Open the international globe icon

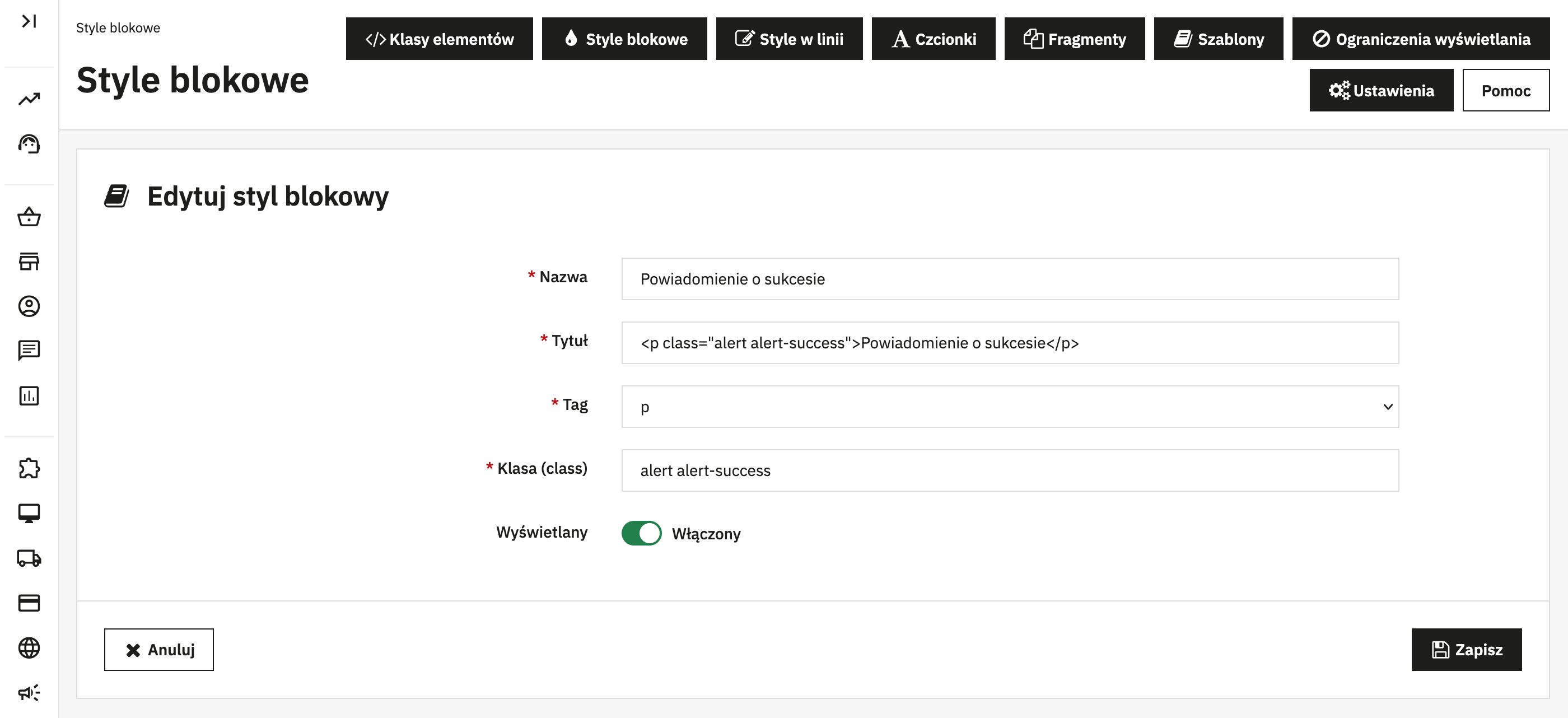[29, 647]
